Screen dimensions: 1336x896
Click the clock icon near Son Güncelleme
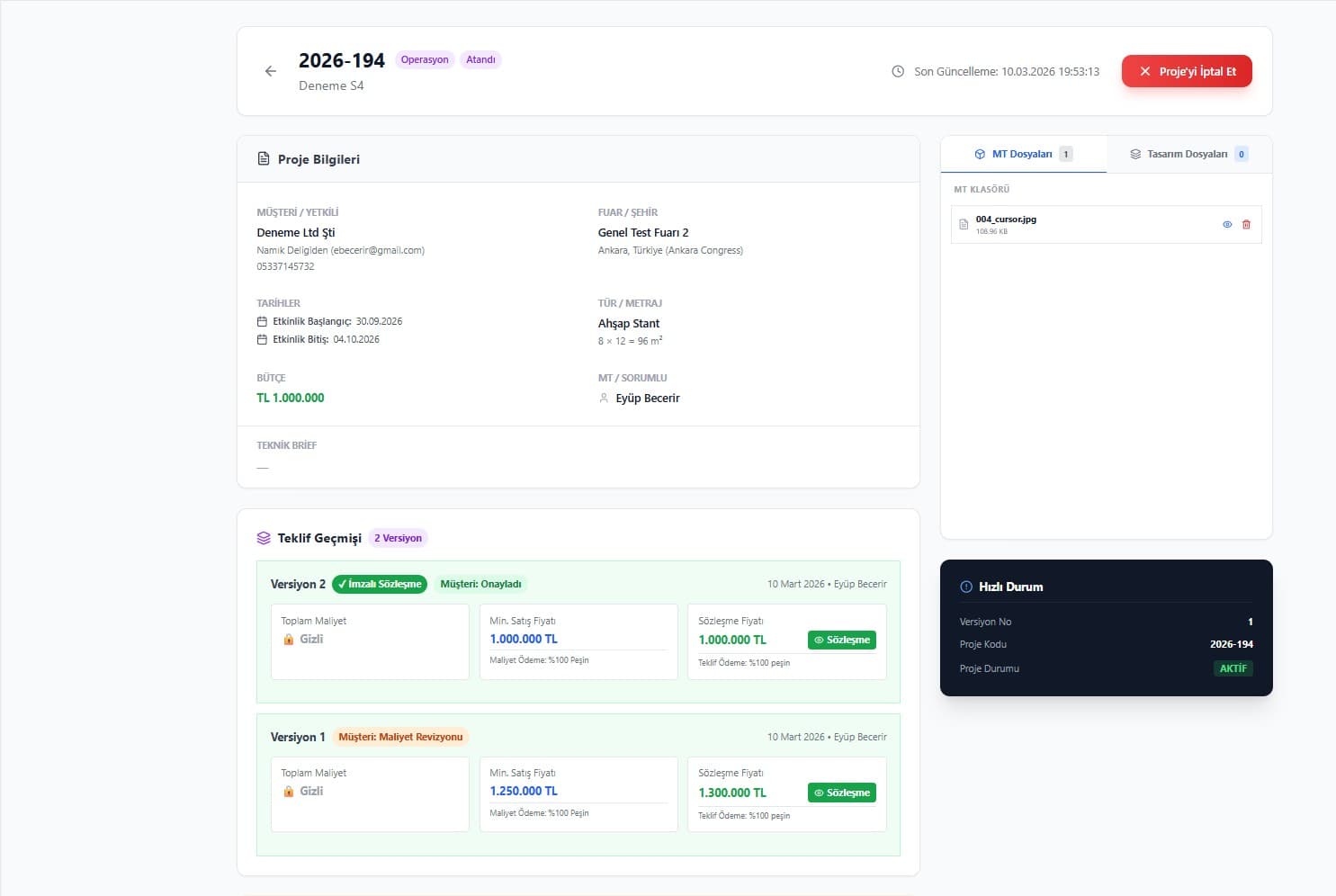click(897, 71)
